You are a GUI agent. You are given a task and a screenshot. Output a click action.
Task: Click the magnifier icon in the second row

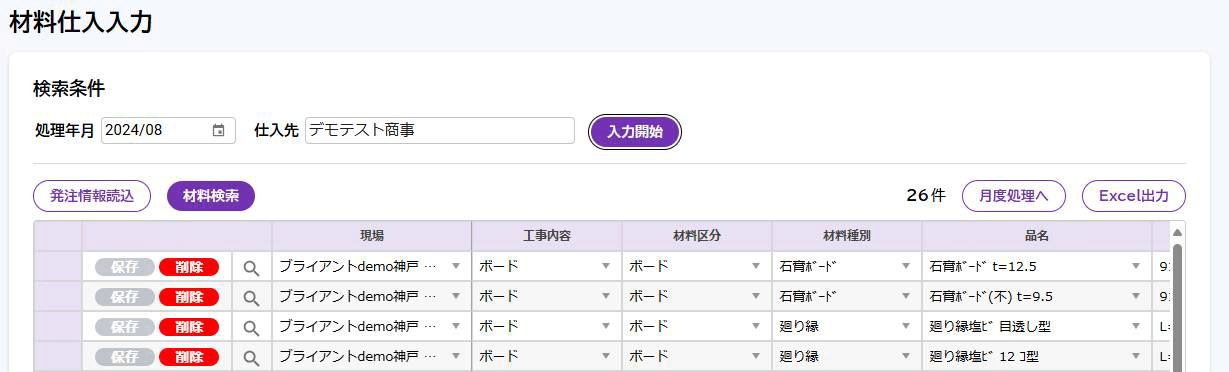click(x=251, y=297)
